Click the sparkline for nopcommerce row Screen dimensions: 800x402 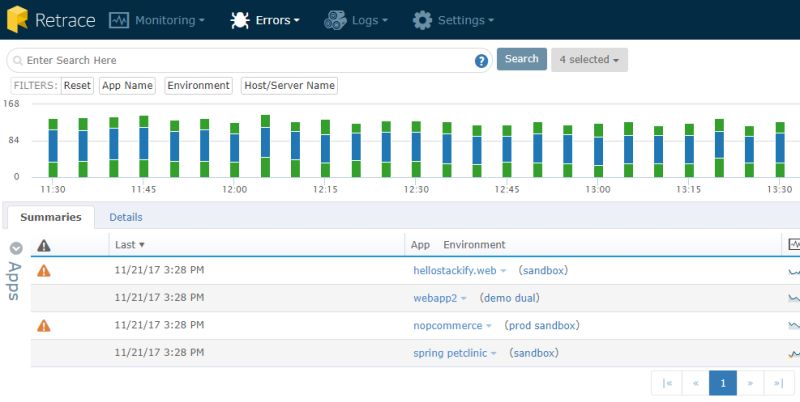794,325
